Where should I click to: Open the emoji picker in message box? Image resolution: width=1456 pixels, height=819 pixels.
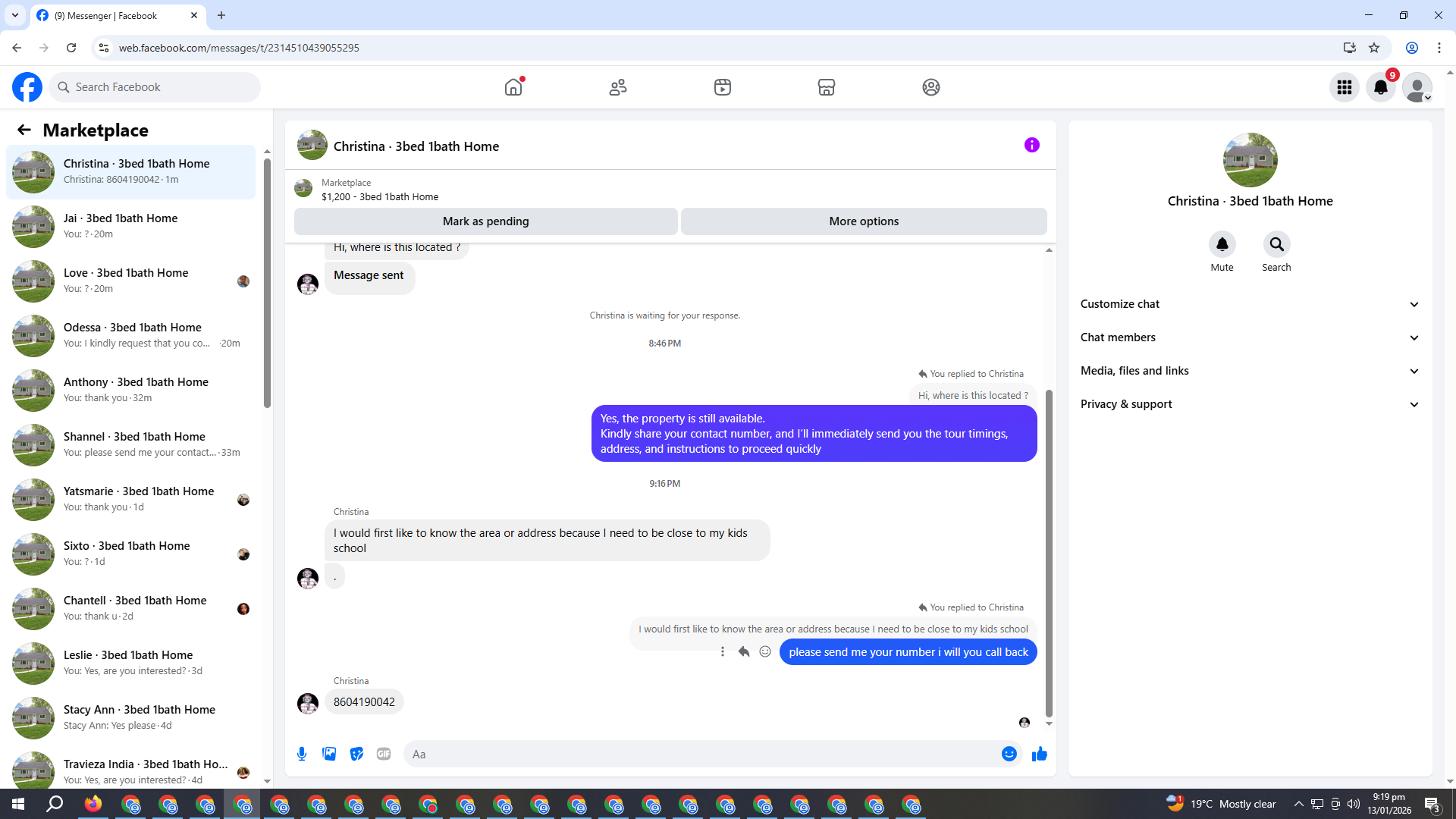pos(1009,754)
